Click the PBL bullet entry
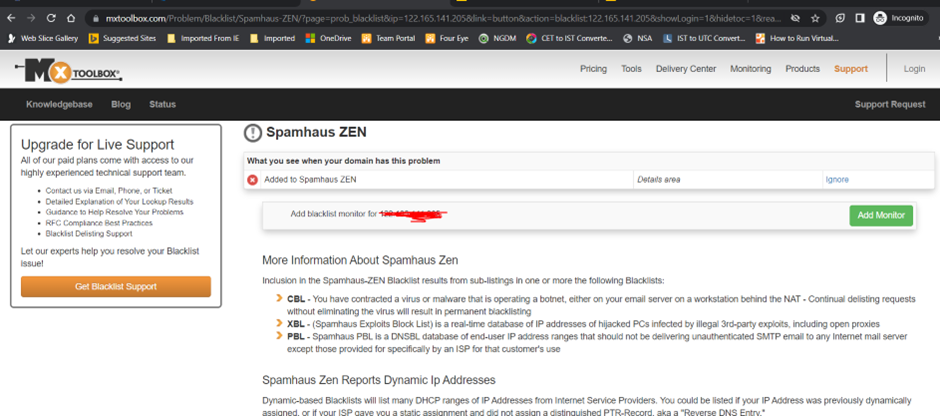Screen dimensions: 940x416 coord(597,343)
